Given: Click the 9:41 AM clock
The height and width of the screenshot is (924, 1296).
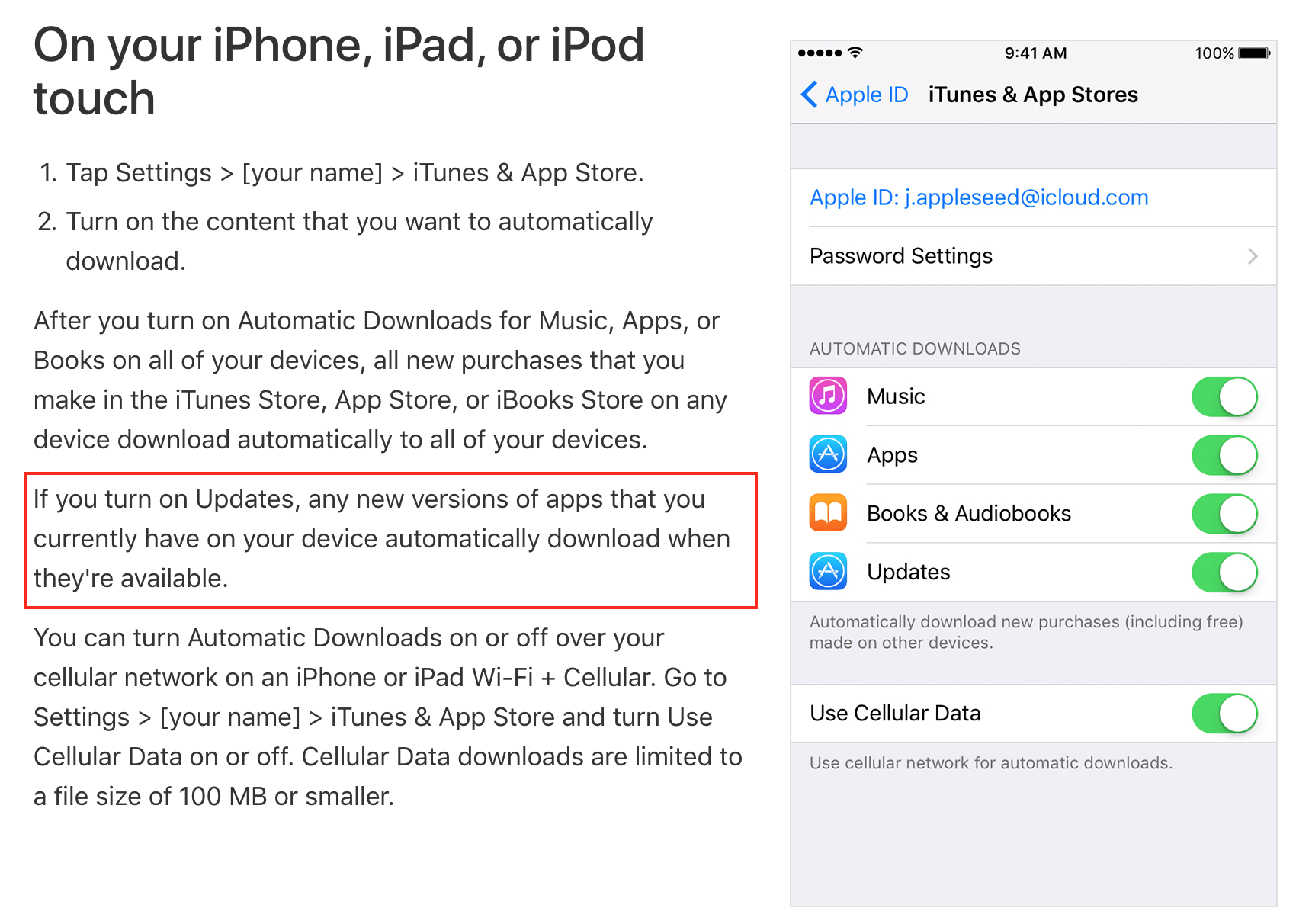Looking at the screenshot, I should (x=1035, y=53).
